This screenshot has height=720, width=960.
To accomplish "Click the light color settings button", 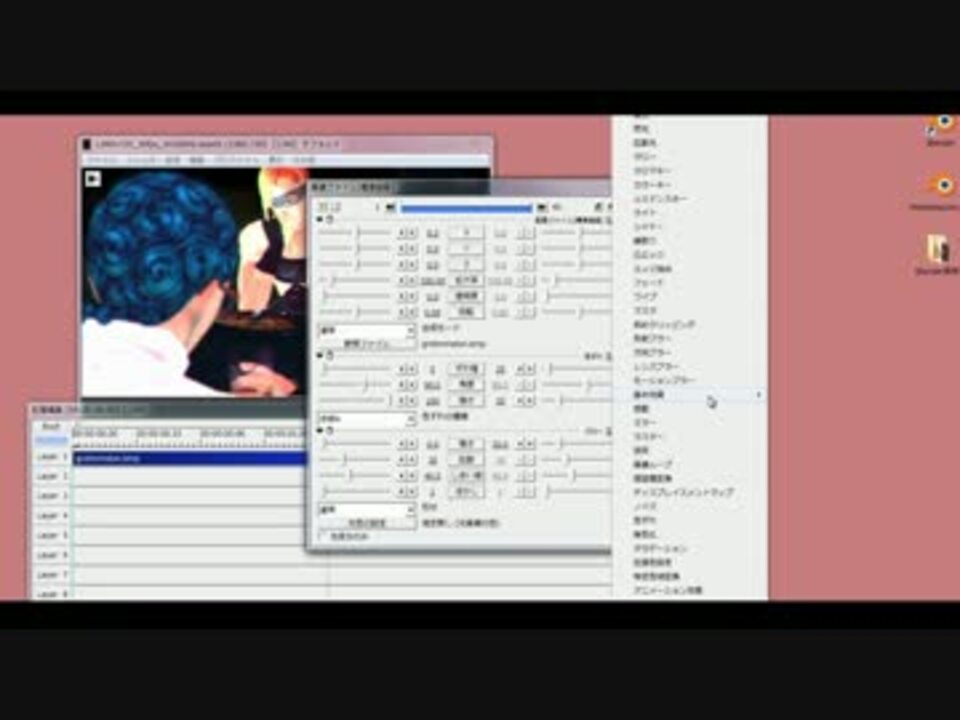I will 366,523.
